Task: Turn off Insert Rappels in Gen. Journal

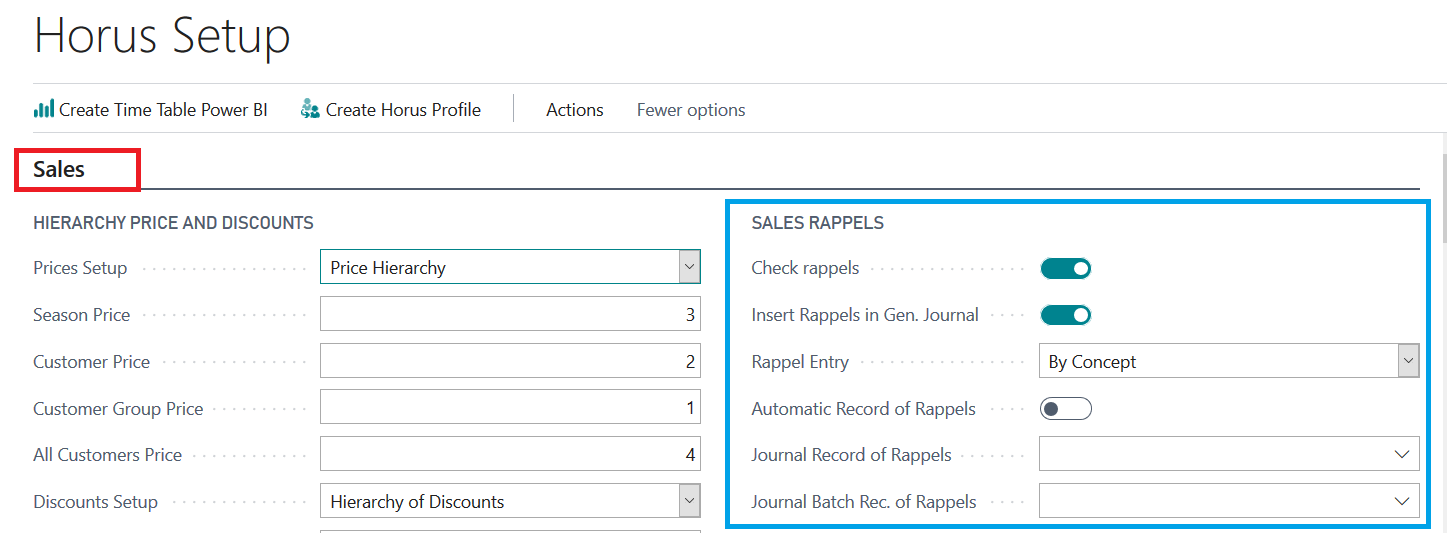Action: [x=1065, y=315]
